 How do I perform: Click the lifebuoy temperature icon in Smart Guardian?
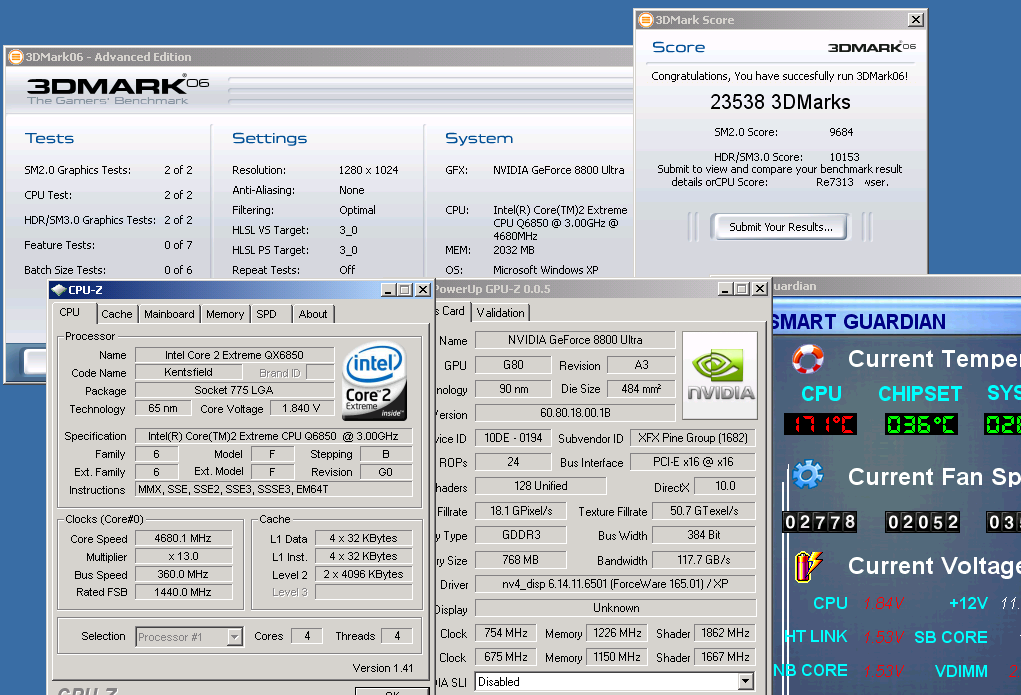coord(808,359)
